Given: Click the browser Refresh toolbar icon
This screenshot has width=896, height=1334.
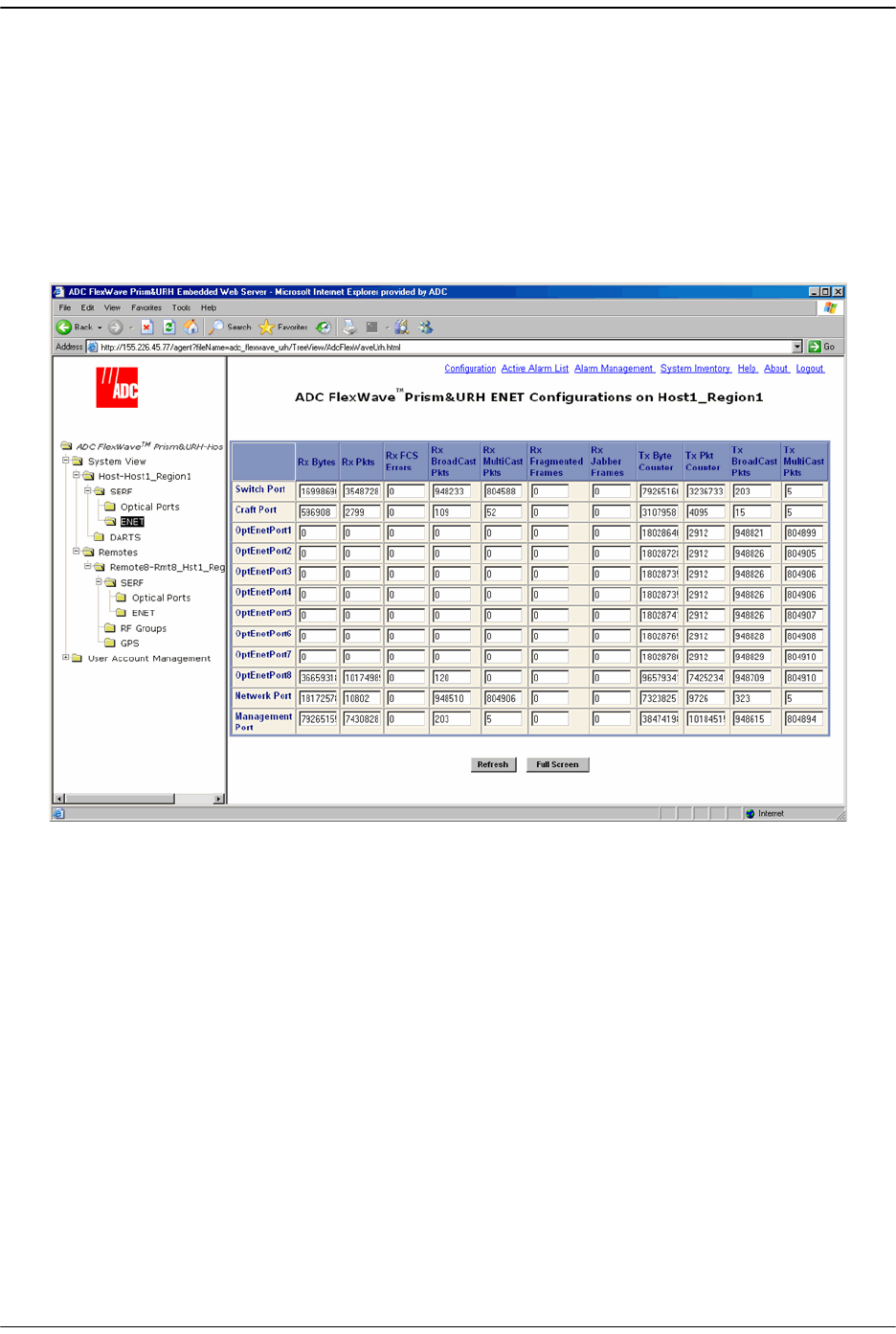Looking at the screenshot, I should [x=168, y=328].
